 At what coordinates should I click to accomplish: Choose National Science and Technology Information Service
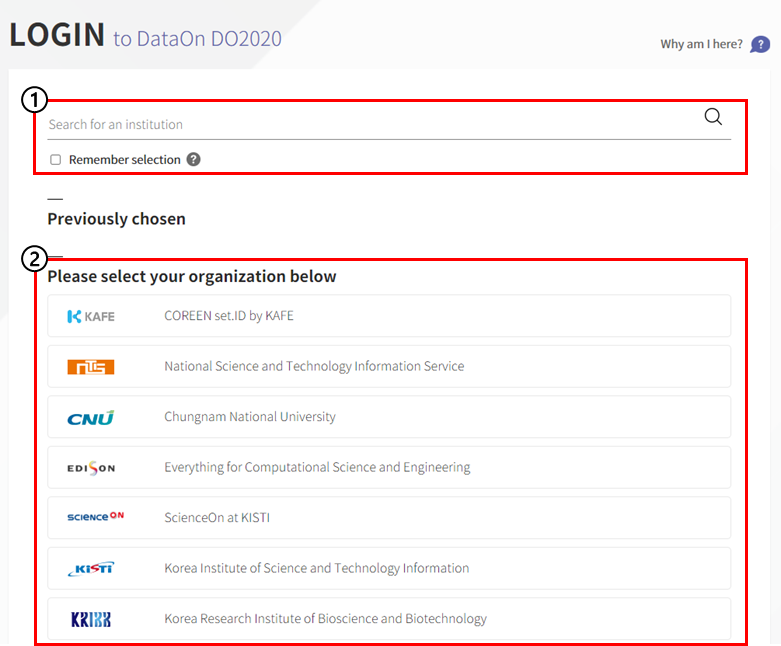click(x=389, y=367)
